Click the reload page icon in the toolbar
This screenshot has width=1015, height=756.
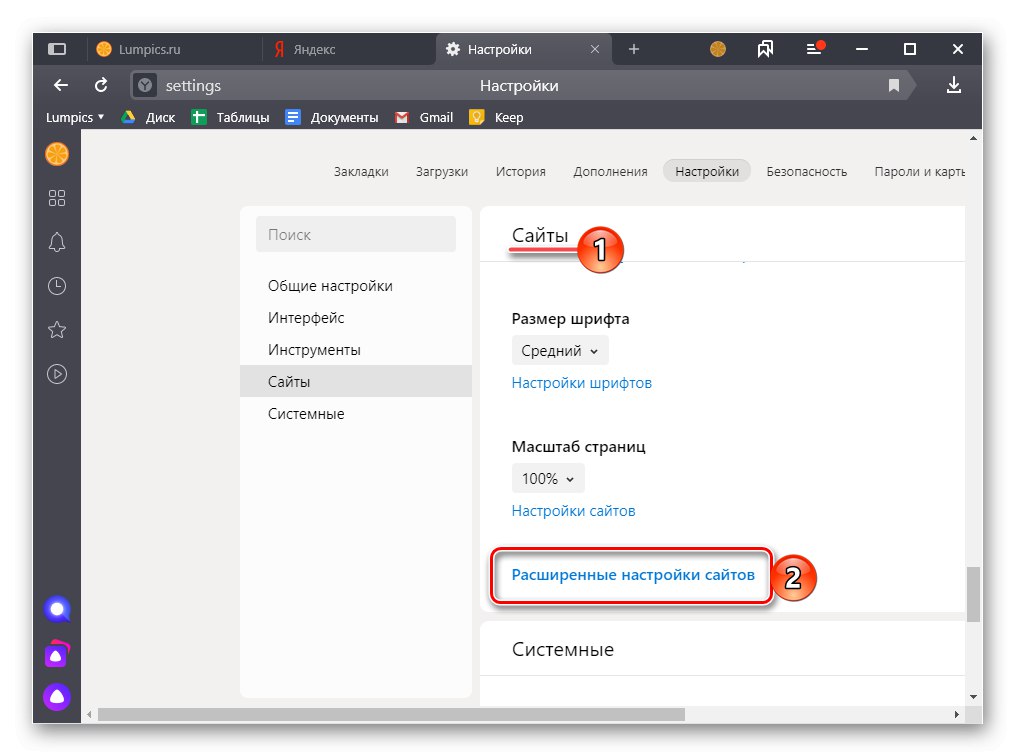[100, 85]
